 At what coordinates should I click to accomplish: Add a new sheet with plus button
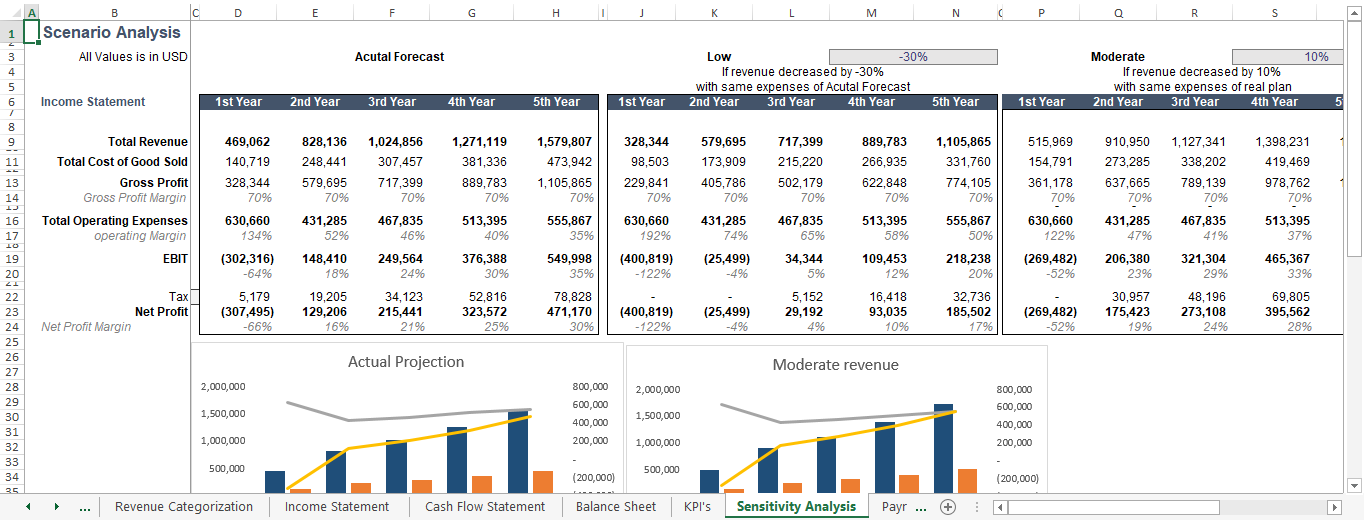pos(948,507)
